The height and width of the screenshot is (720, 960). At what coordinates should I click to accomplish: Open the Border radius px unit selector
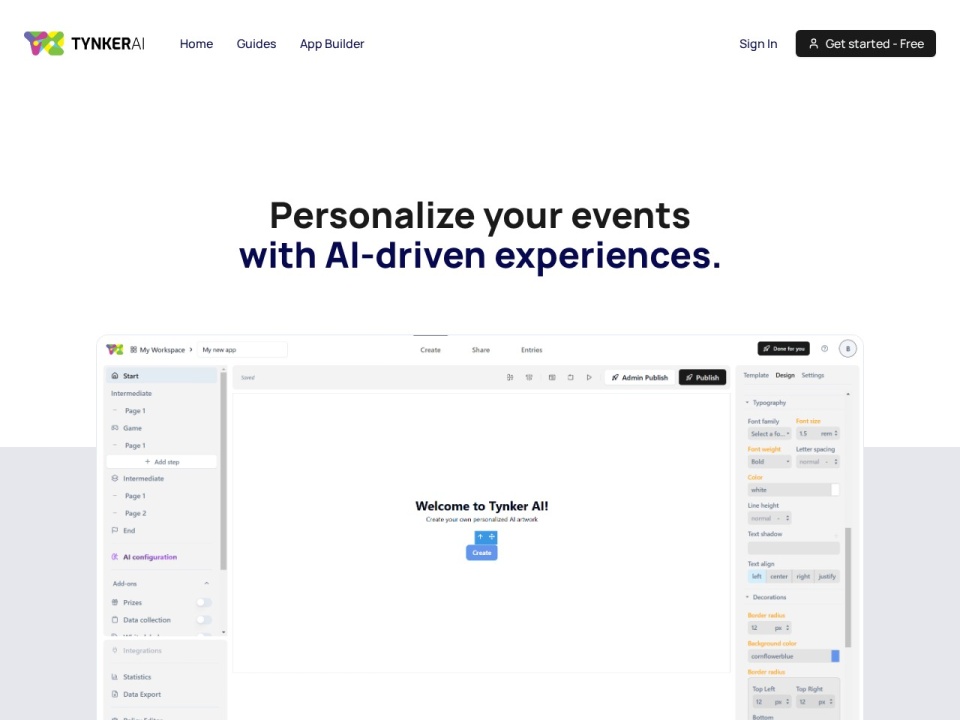pyautogui.click(x=782, y=628)
